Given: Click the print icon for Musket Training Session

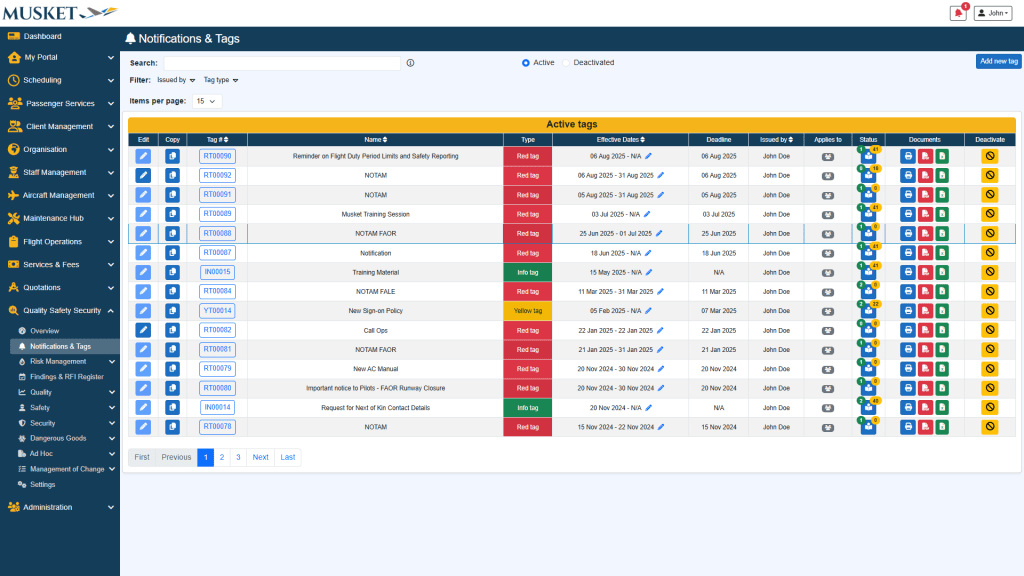Looking at the screenshot, I should [x=907, y=214].
